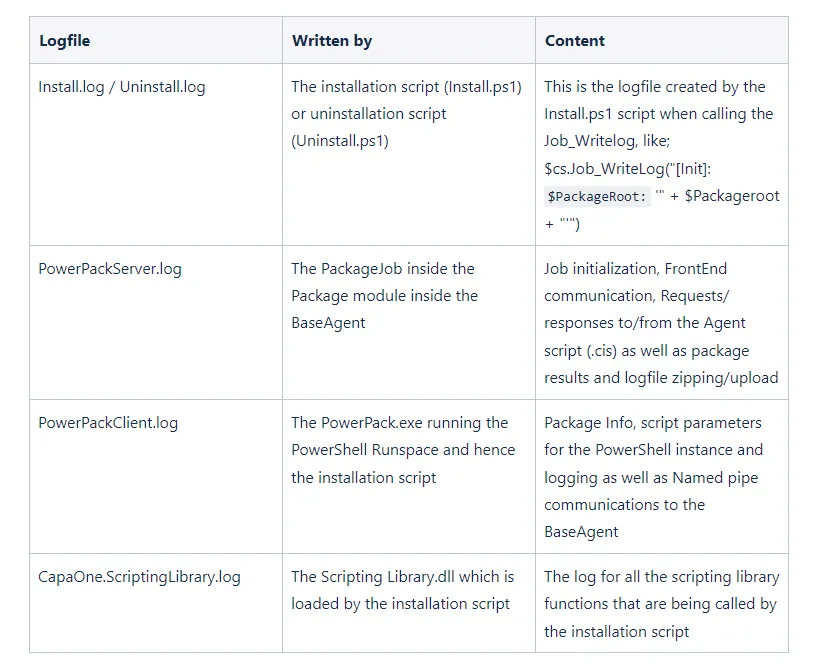Screen dimensions: 820x671
Task: Click 'The PowerPack.exe running the' text
Action: pos(400,423)
